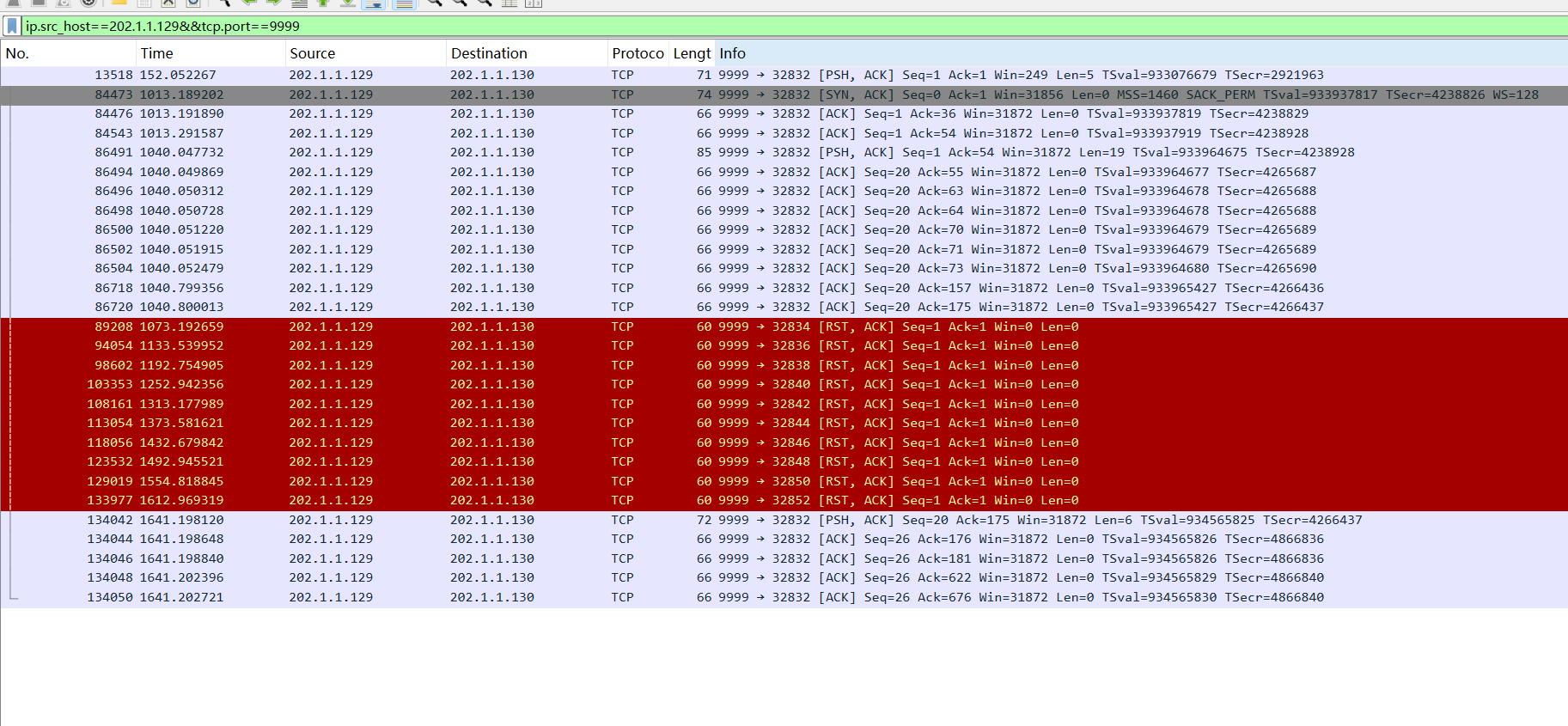Open the display filter bookmark menu

pyautogui.click(x=12, y=27)
